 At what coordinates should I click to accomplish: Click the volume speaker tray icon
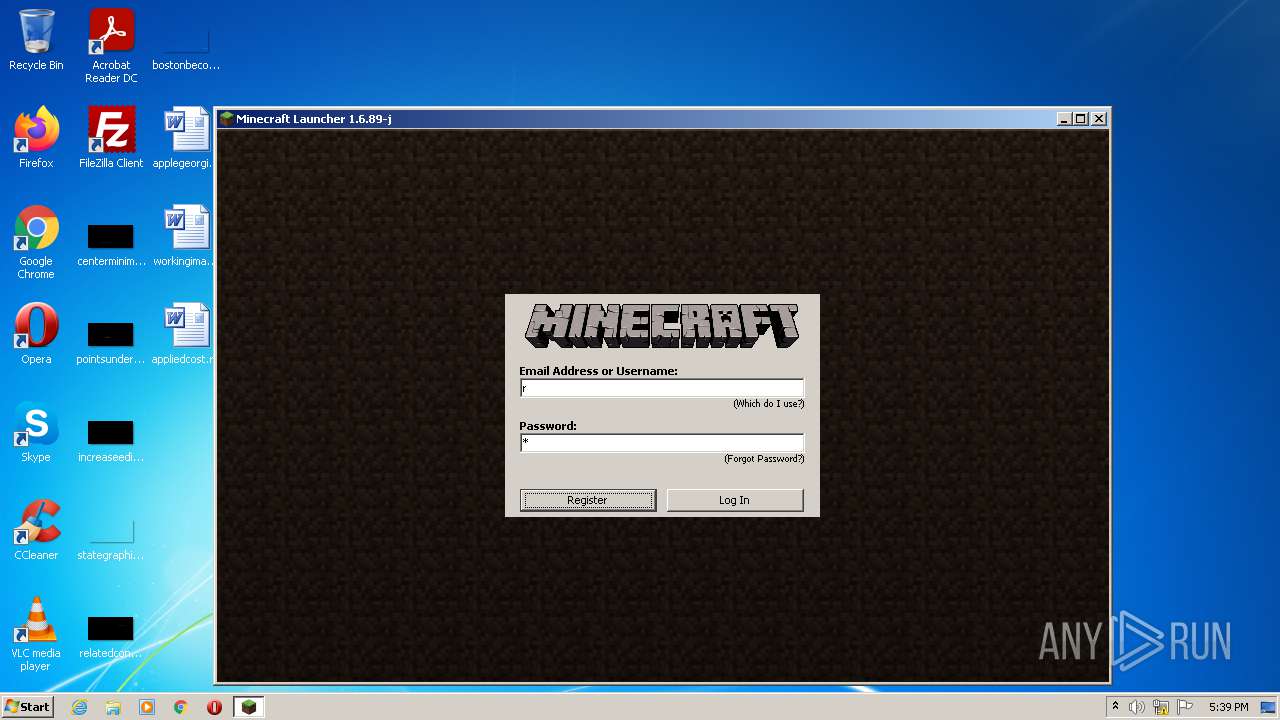coord(1137,707)
